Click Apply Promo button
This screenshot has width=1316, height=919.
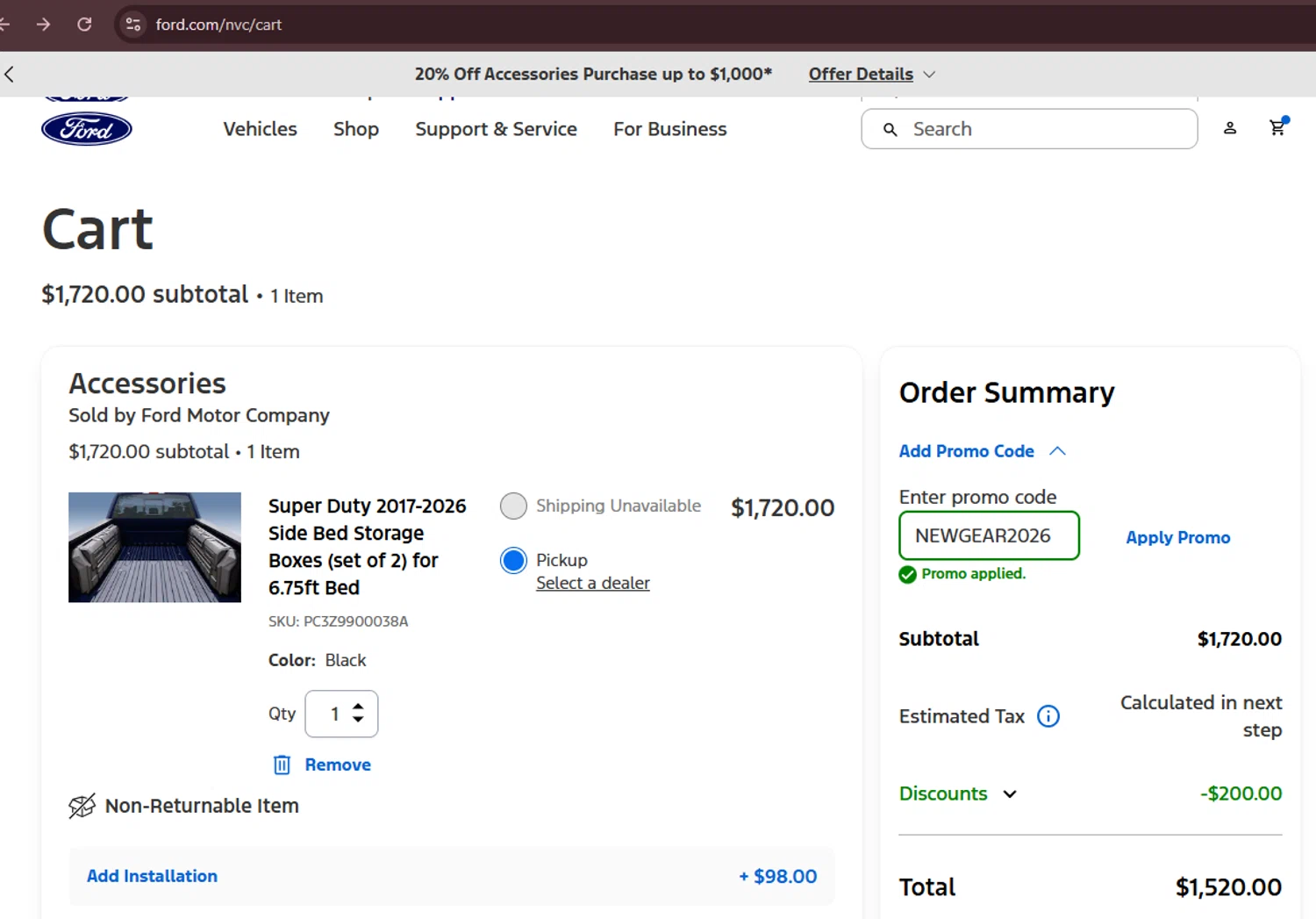1178,537
